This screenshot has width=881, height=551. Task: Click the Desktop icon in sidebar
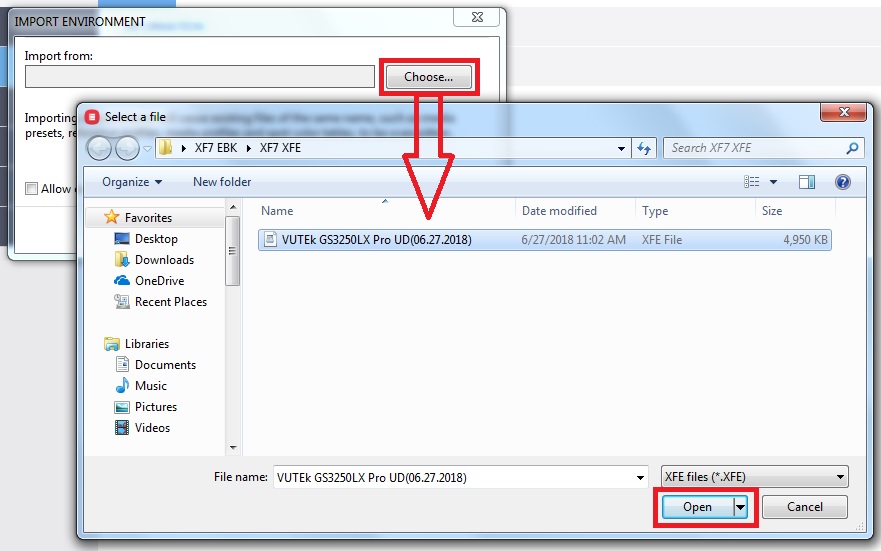click(x=121, y=239)
